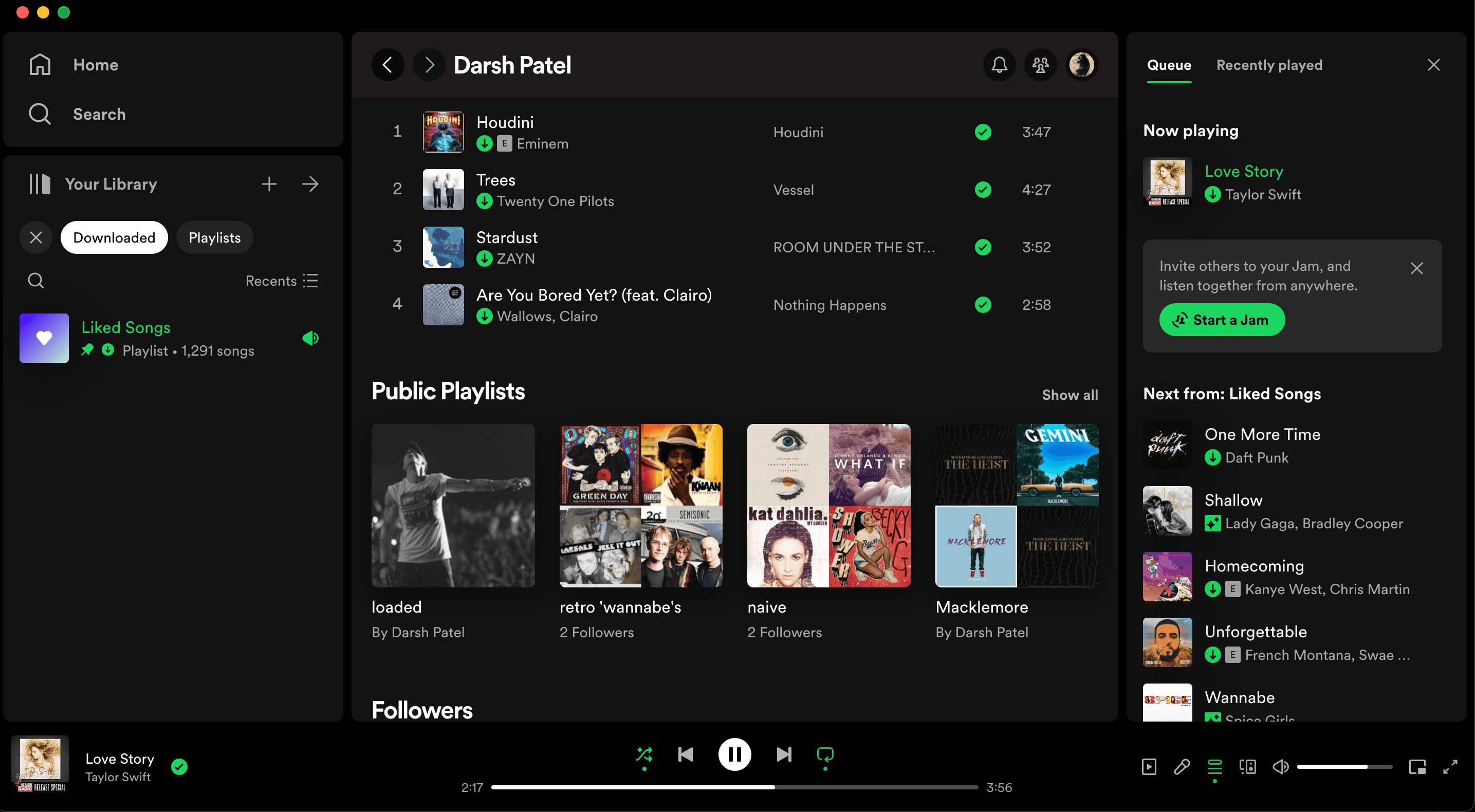
Task: Mute audio with the speaker icon
Action: [1280, 767]
